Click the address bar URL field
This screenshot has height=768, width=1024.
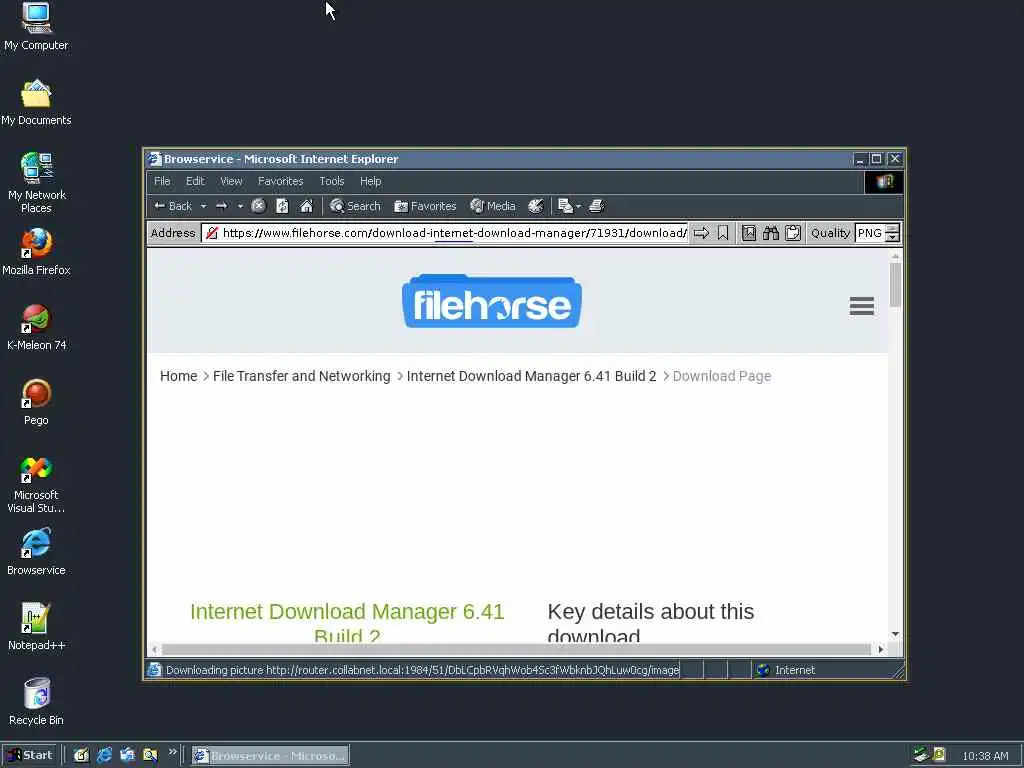coord(454,233)
